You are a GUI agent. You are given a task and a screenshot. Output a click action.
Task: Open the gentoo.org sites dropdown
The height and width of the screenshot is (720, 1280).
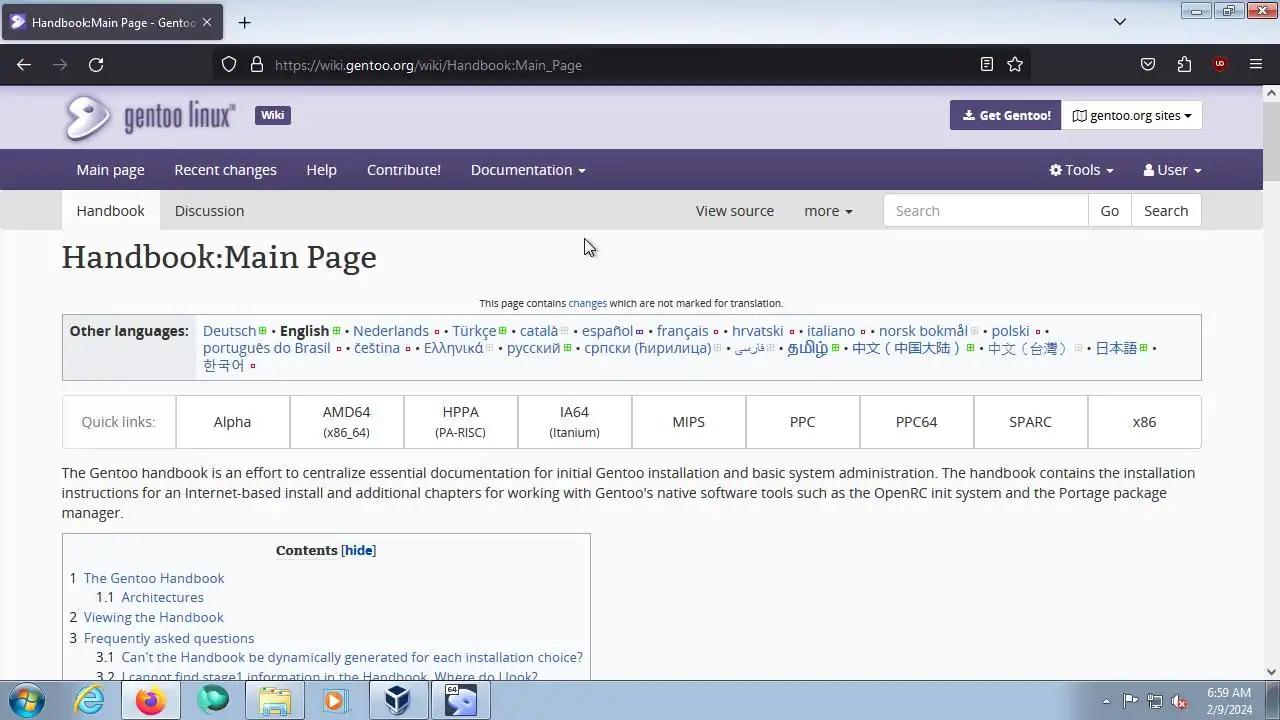1132,115
